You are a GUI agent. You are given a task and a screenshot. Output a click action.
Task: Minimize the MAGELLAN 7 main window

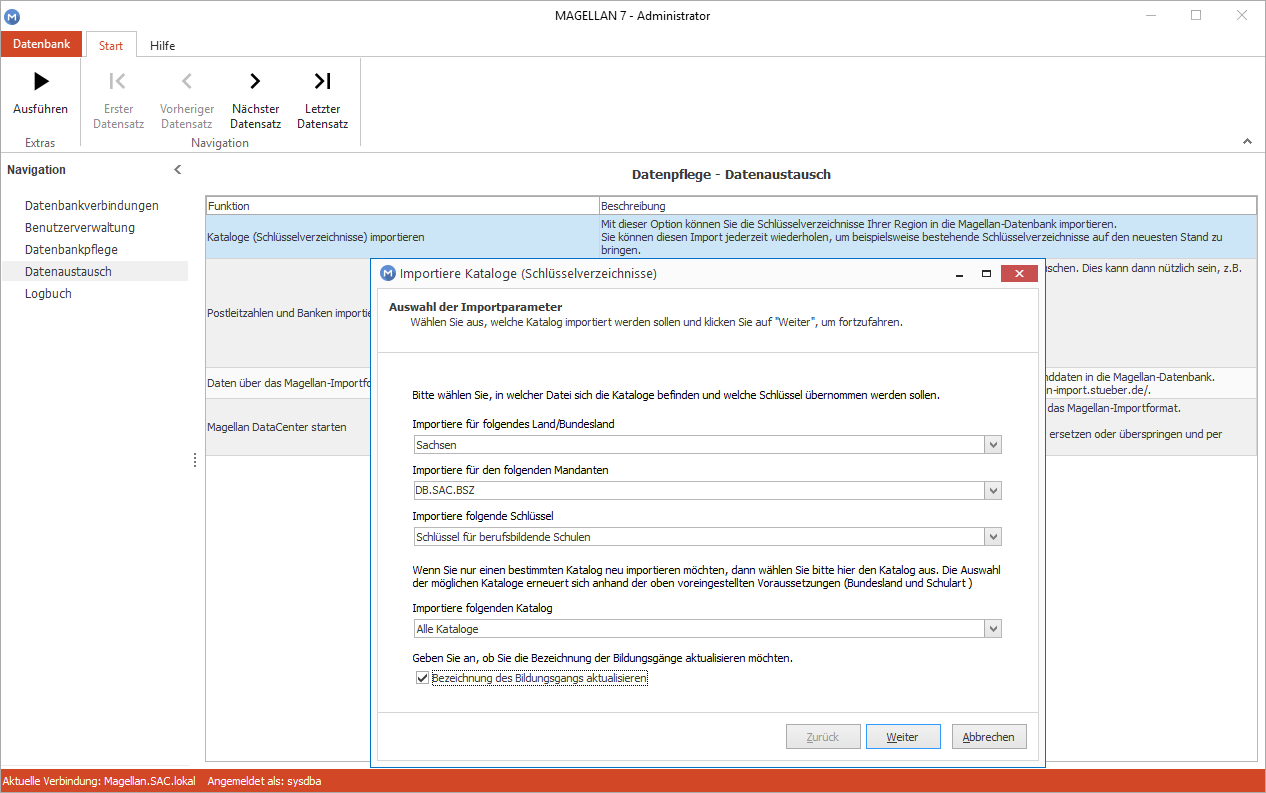pos(1151,15)
